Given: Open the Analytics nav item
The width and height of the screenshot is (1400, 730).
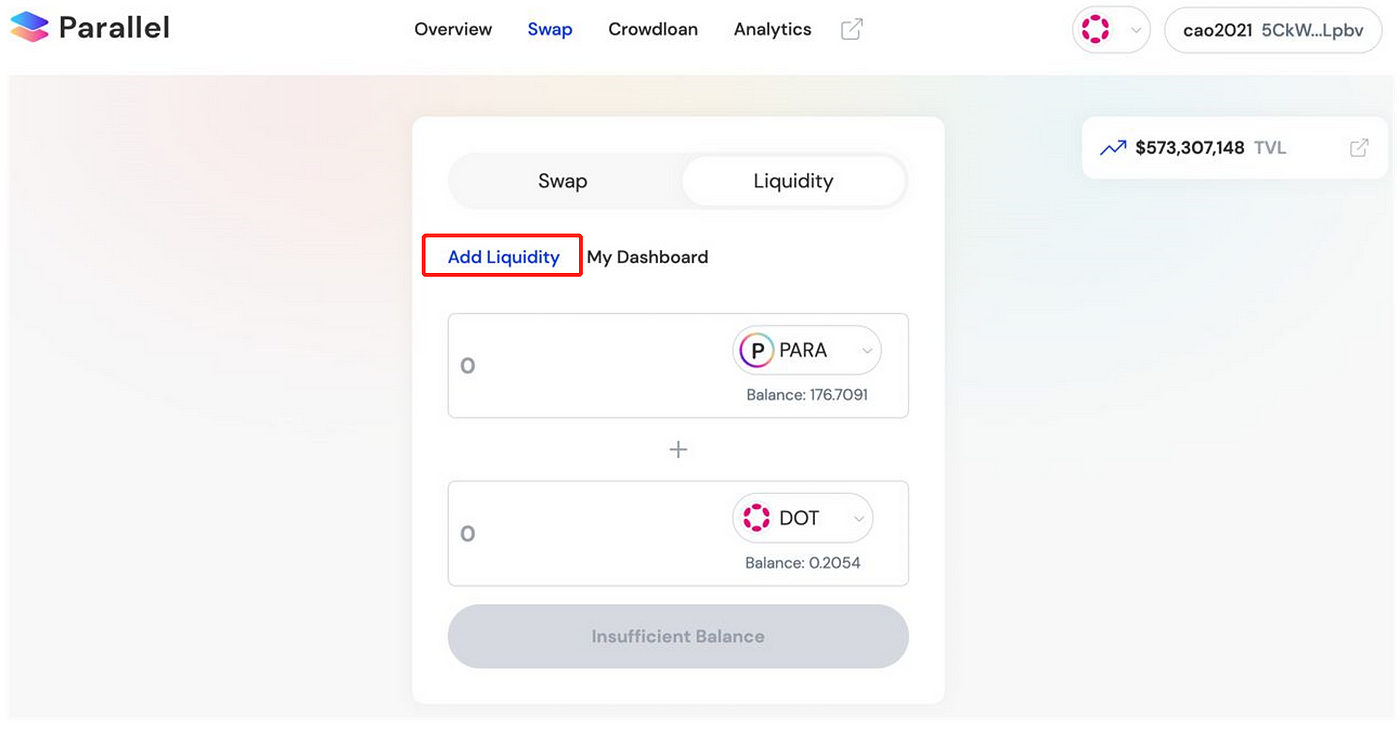Looking at the screenshot, I should coord(772,30).
